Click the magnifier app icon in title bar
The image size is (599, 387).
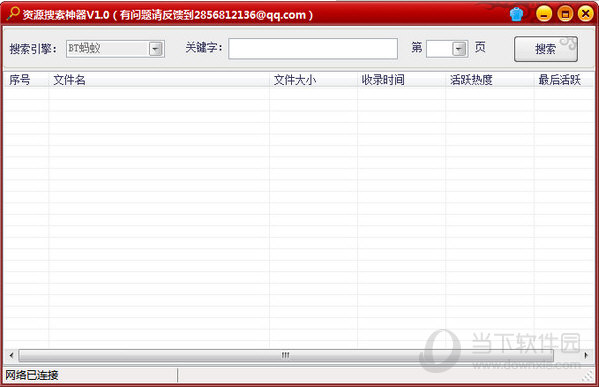coord(13,13)
